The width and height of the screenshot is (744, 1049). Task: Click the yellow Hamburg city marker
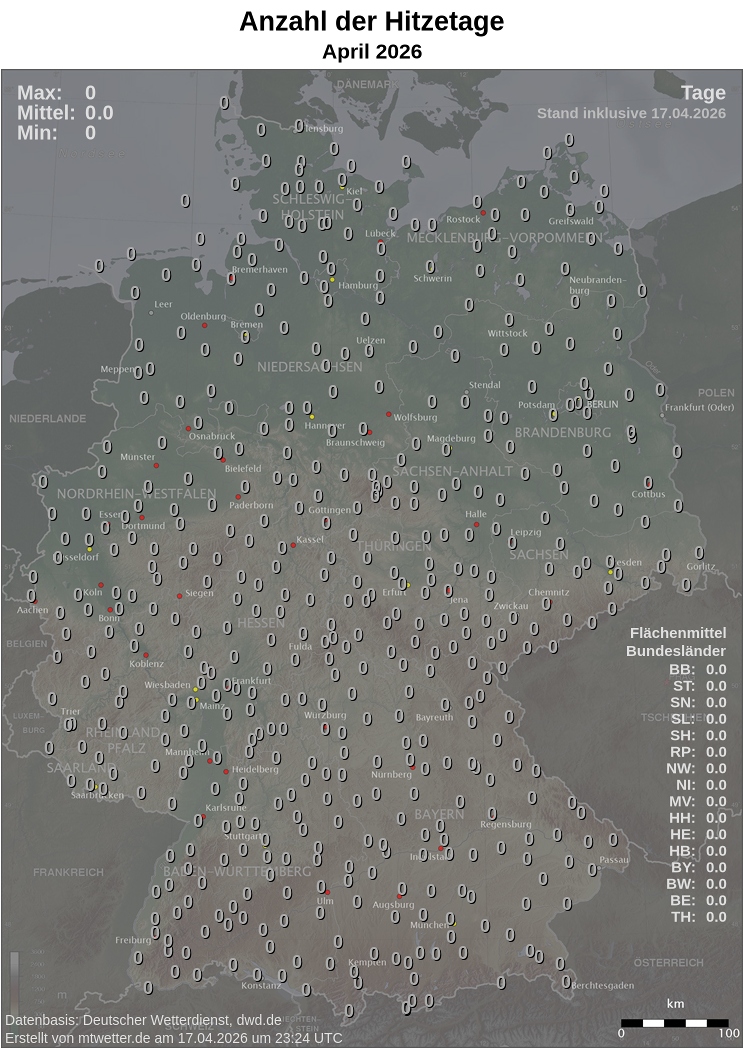(x=332, y=280)
